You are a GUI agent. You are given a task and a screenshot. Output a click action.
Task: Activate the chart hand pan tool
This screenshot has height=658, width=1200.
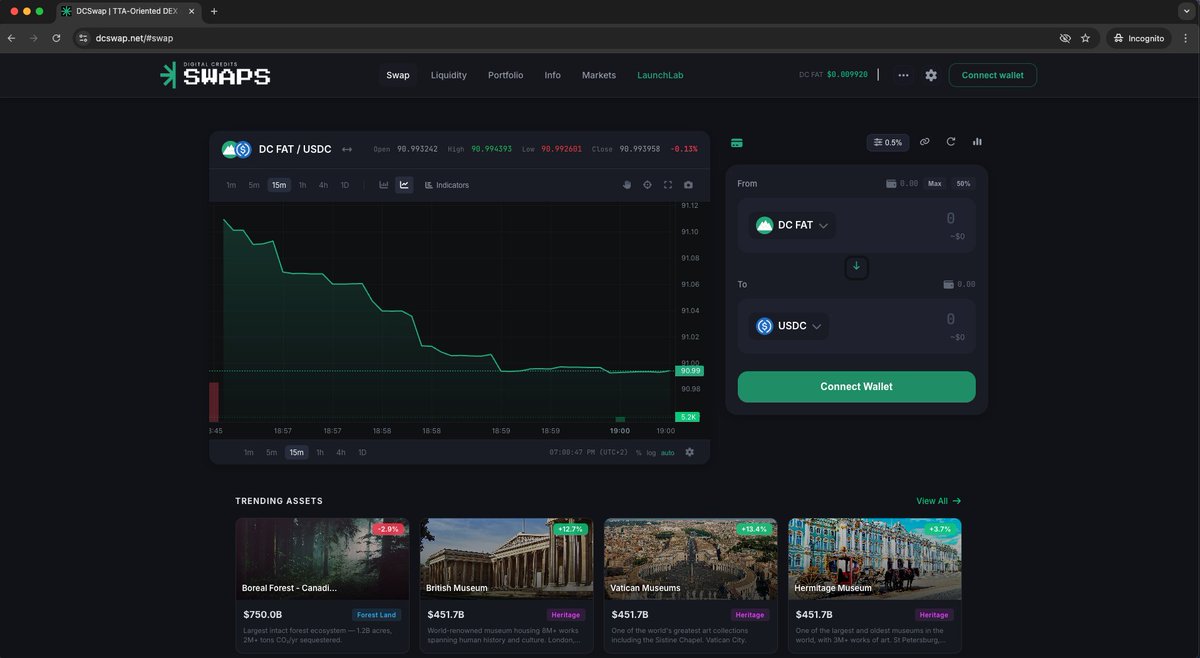(627, 185)
